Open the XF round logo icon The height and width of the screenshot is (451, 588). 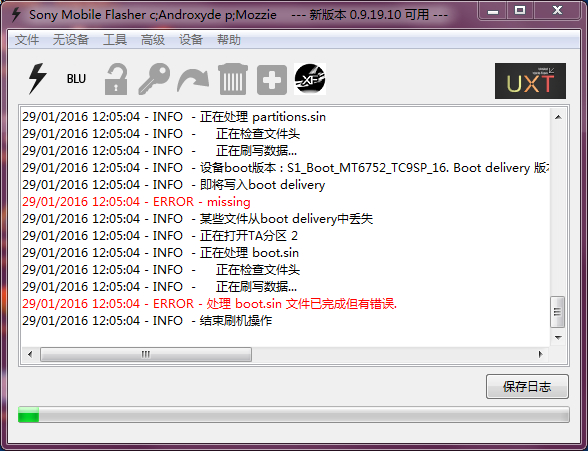(x=310, y=79)
